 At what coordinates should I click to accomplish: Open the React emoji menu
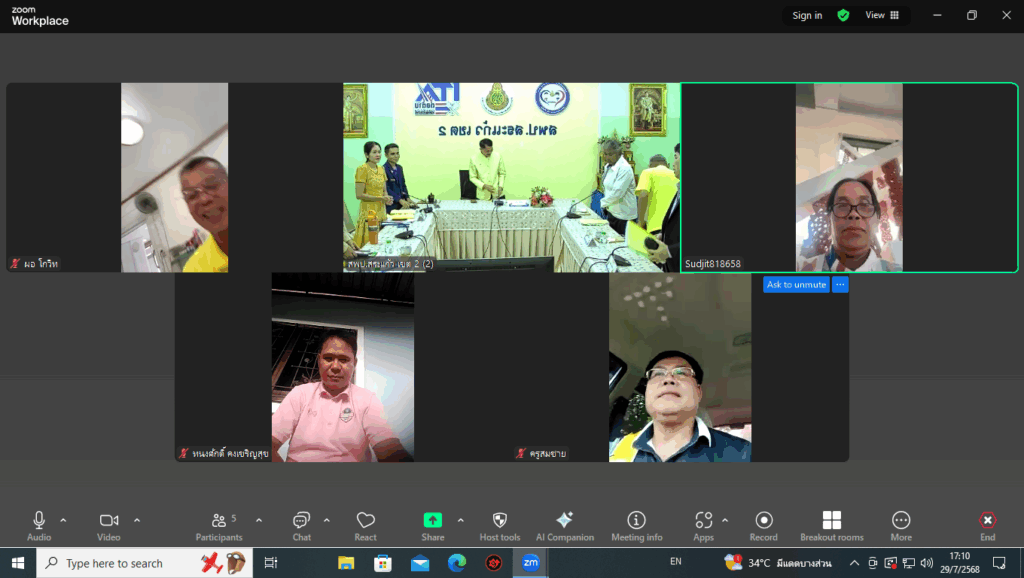click(x=365, y=524)
